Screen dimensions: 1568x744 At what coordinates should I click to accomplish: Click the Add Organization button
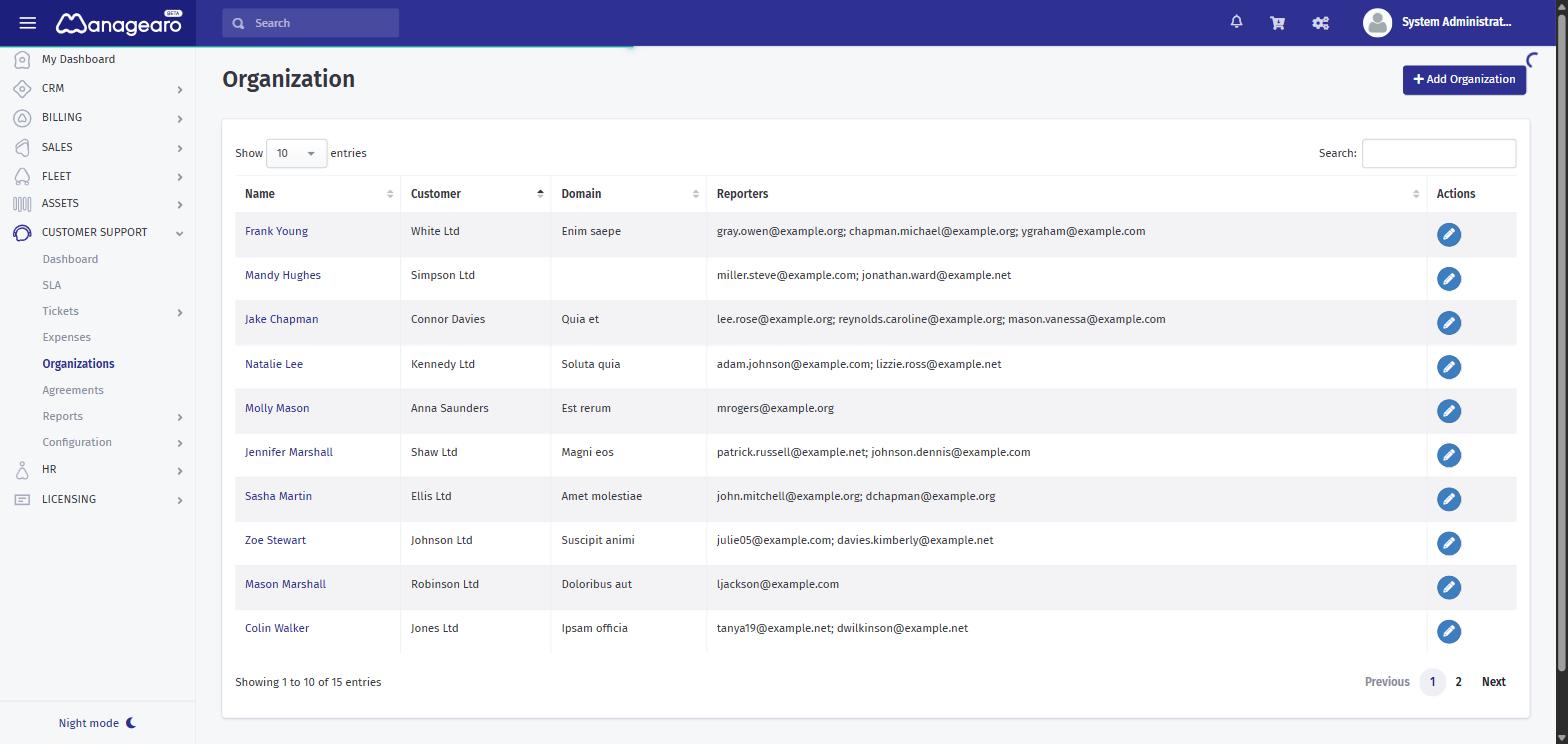1464,79
